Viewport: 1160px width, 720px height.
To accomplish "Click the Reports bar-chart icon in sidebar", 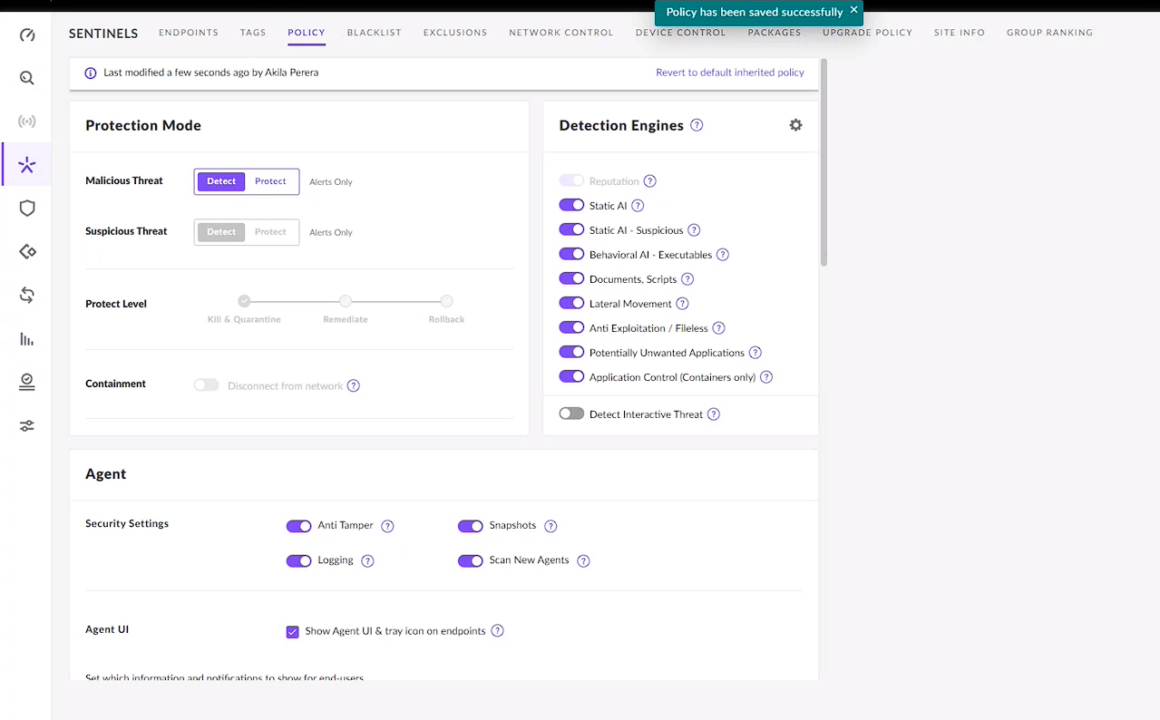I will [27, 339].
